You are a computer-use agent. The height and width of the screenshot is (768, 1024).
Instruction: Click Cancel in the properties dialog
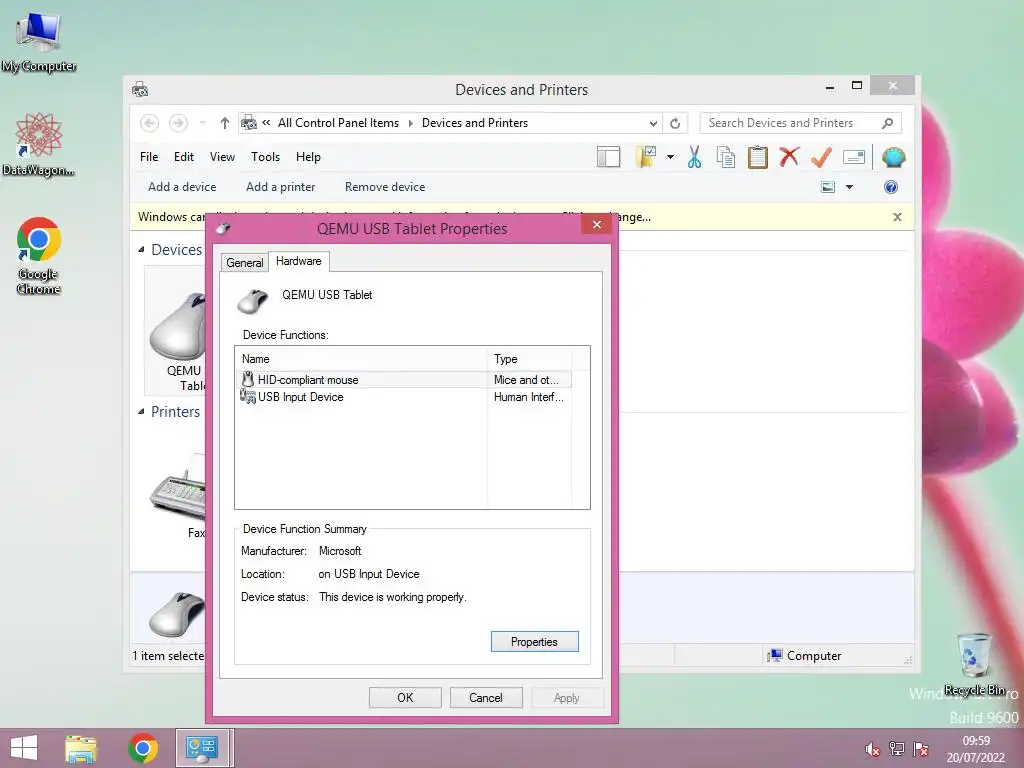coord(486,698)
